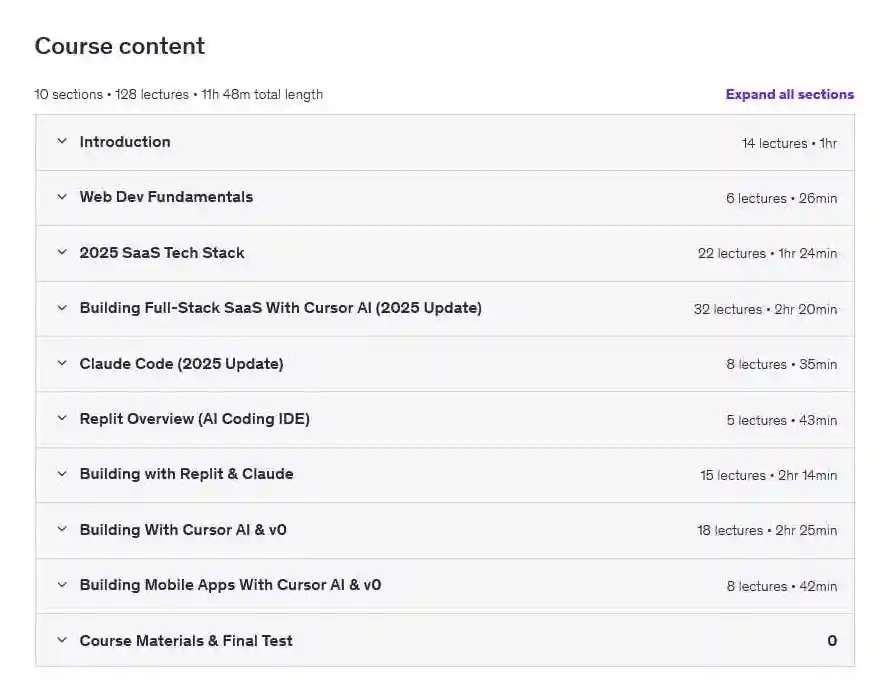Click Building with Replit & Claude title
Image resolution: width=881 pixels, height=680 pixels.
pyautogui.click(x=187, y=474)
